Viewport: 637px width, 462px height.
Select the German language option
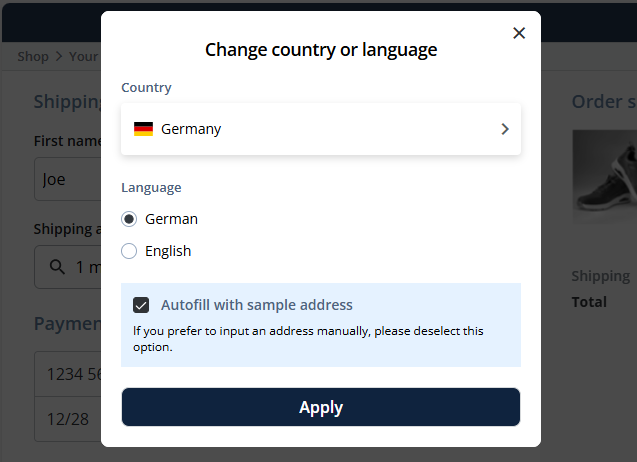129,219
